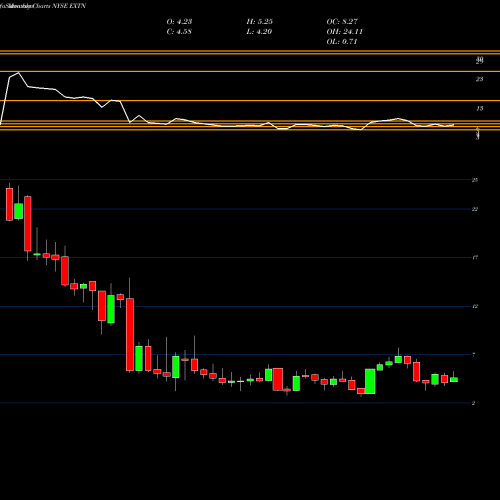Click the 7 label on candlestick price axis
This screenshot has height=500, width=500.
(x=474, y=355)
